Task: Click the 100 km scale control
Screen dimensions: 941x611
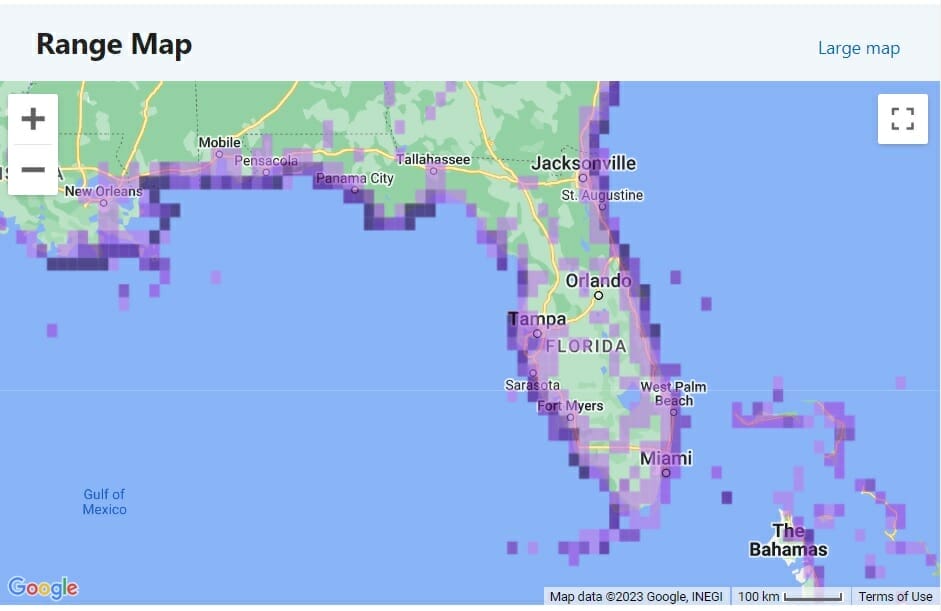Action: tap(790, 597)
